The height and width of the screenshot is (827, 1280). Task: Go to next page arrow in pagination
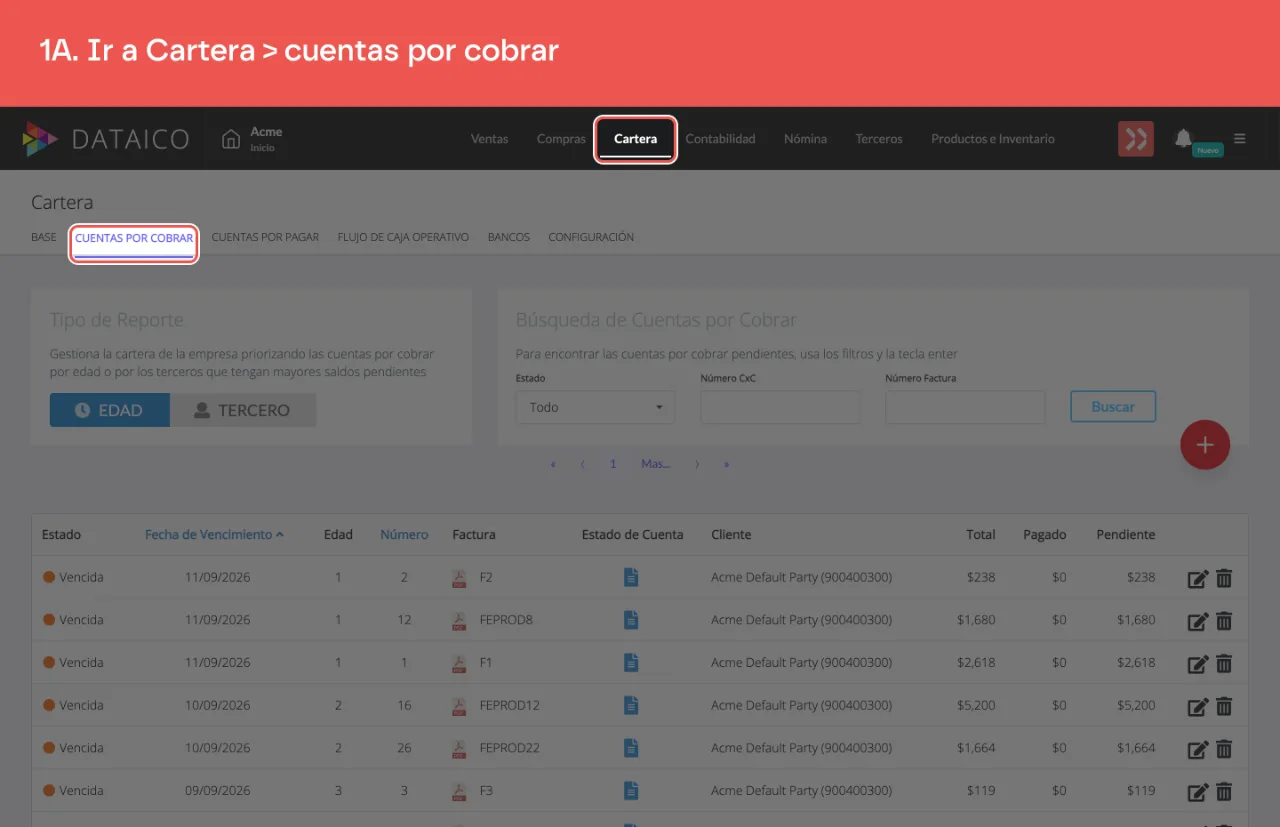pyautogui.click(x=697, y=464)
